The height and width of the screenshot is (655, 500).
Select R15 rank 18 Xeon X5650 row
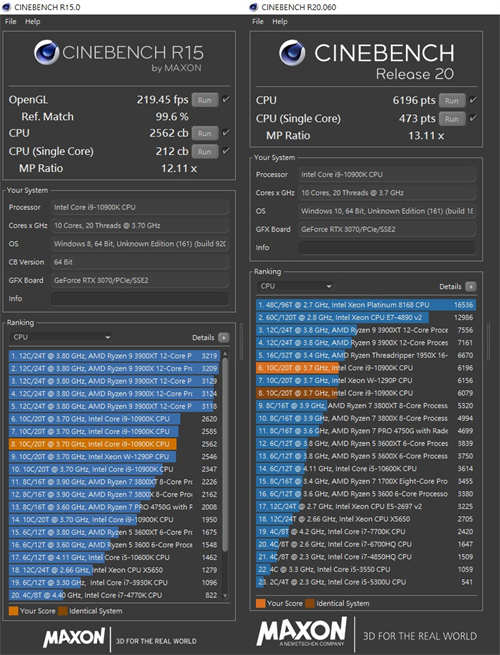pos(114,570)
